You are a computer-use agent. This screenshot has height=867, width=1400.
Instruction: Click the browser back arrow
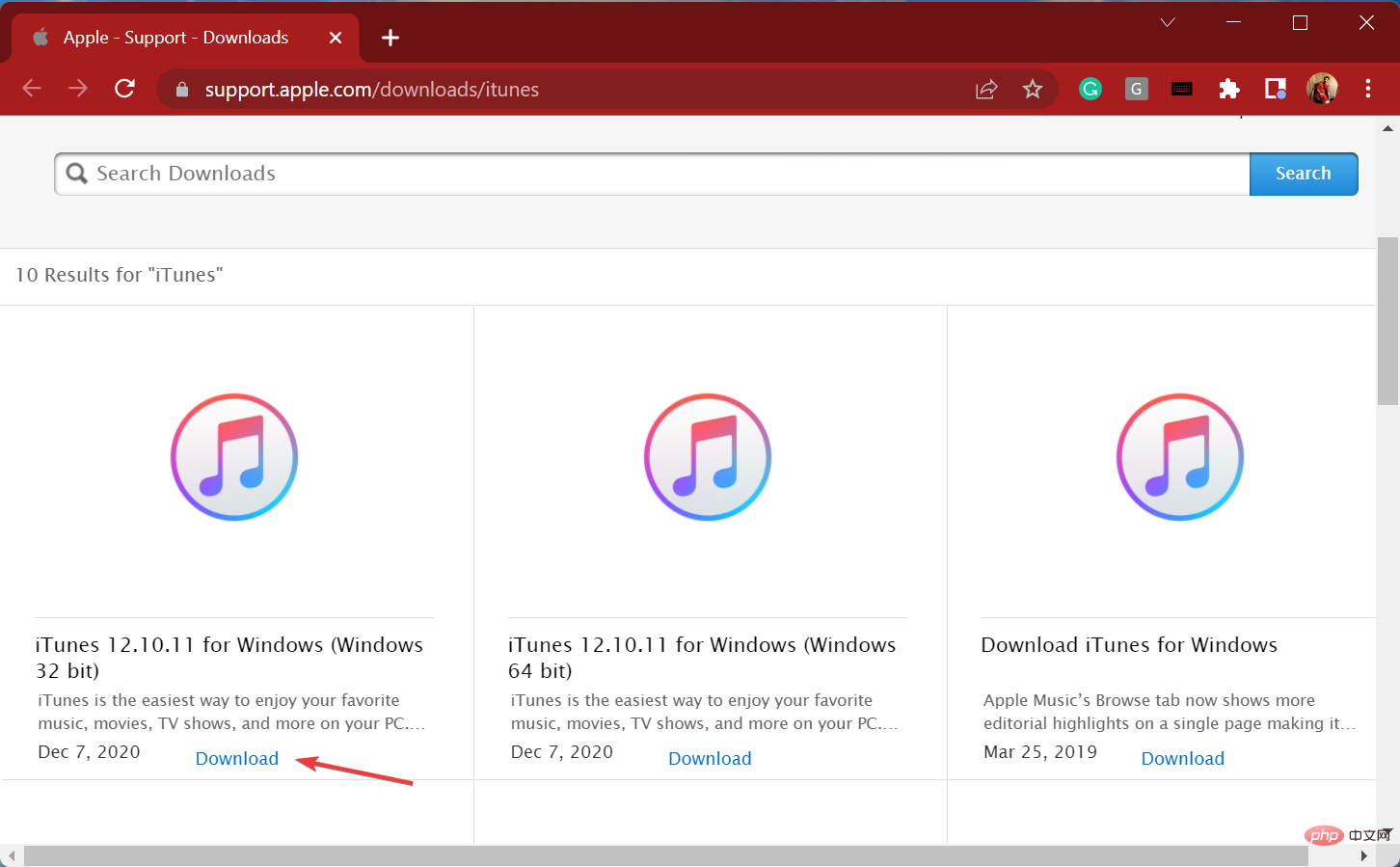(32, 89)
